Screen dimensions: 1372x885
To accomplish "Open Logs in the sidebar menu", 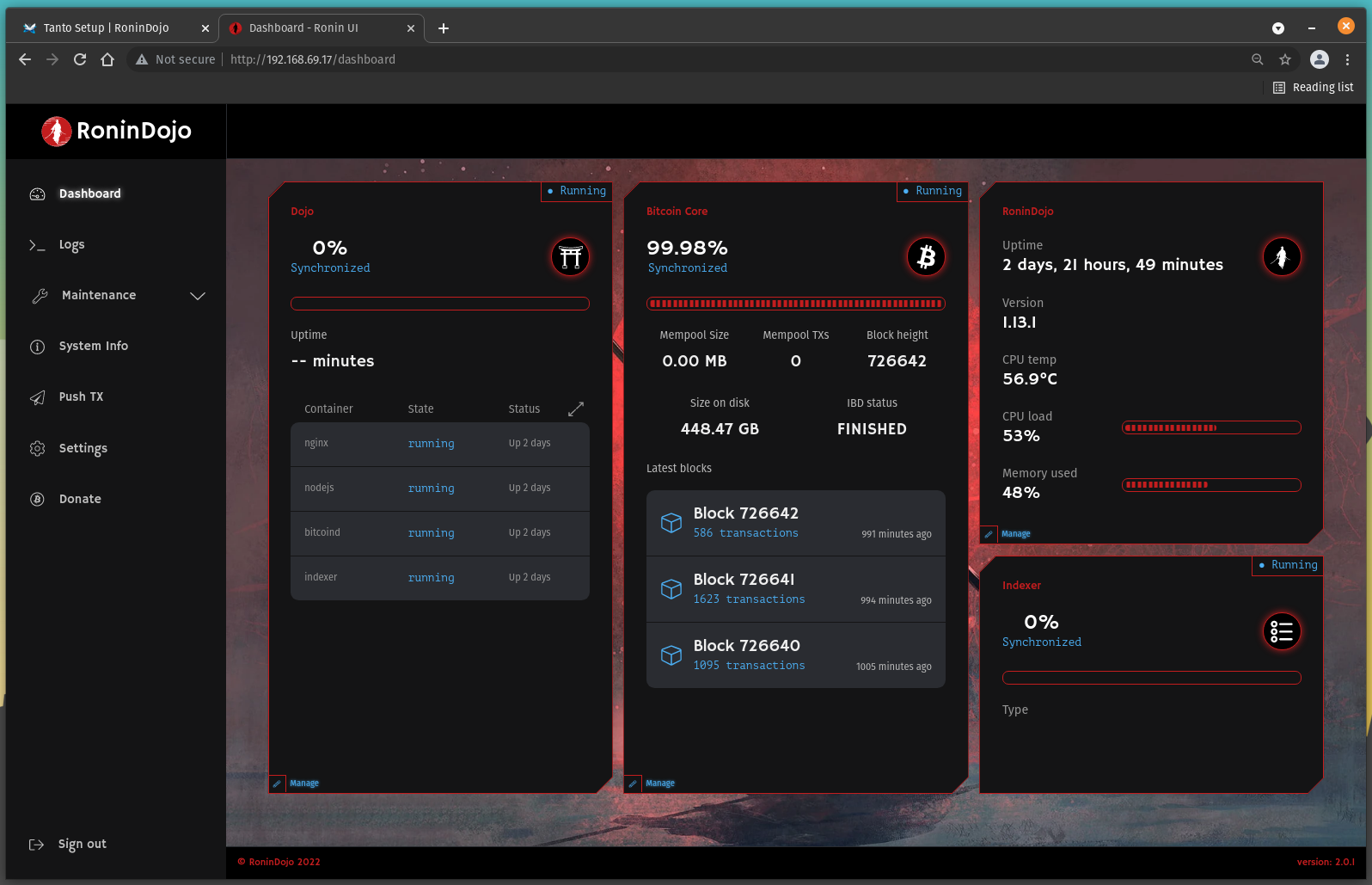I will [x=72, y=245].
